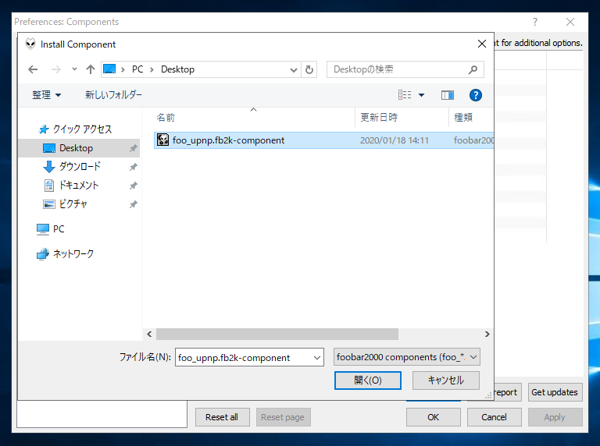This screenshot has height=446, width=600.
Task: Close the Preferences: Components window
Action: (x=570, y=22)
